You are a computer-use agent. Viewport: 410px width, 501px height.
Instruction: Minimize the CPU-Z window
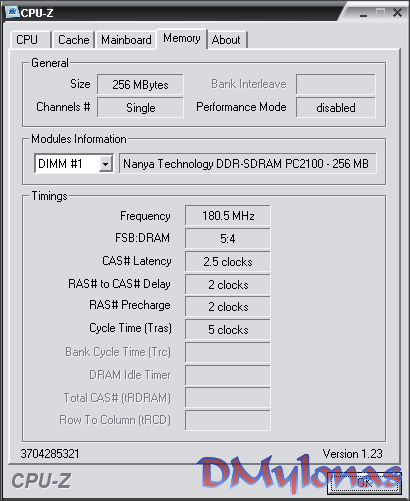tap(364, 13)
